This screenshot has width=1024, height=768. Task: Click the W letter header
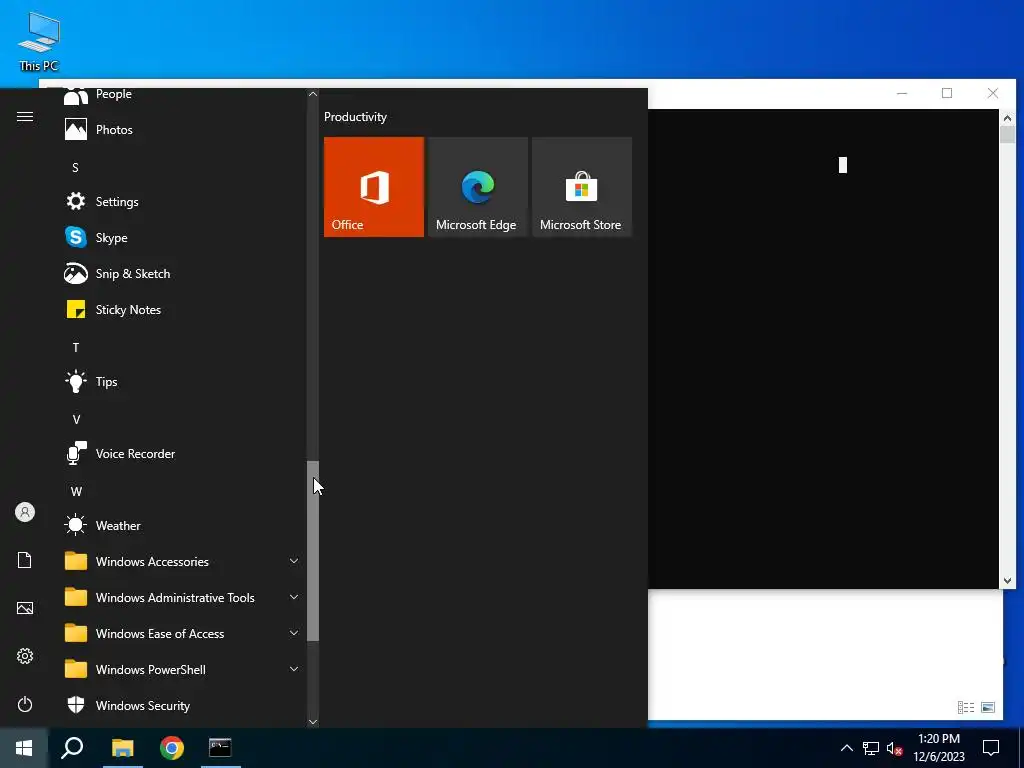point(76,491)
